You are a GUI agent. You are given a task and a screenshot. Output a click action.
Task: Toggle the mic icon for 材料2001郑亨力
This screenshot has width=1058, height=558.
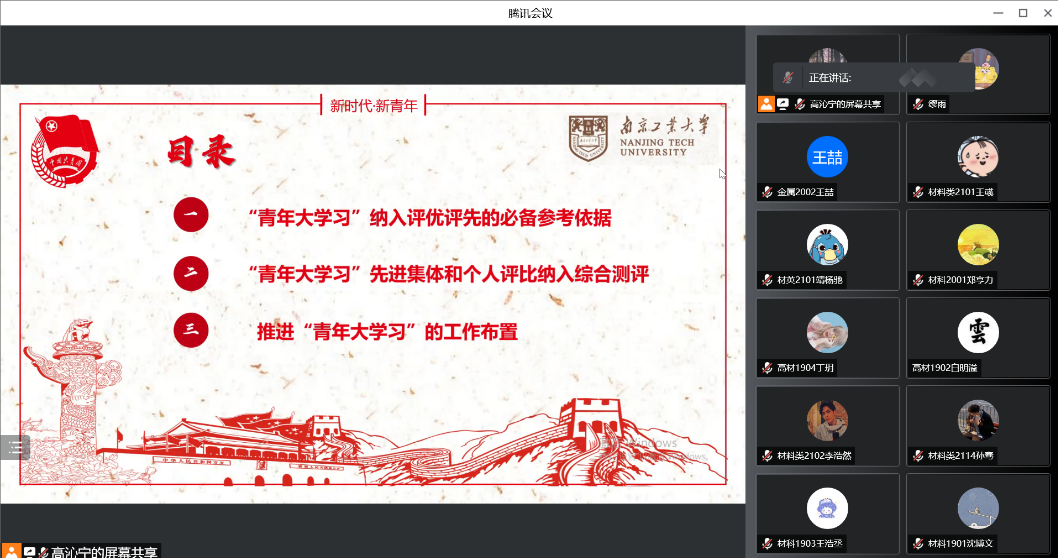tap(917, 280)
